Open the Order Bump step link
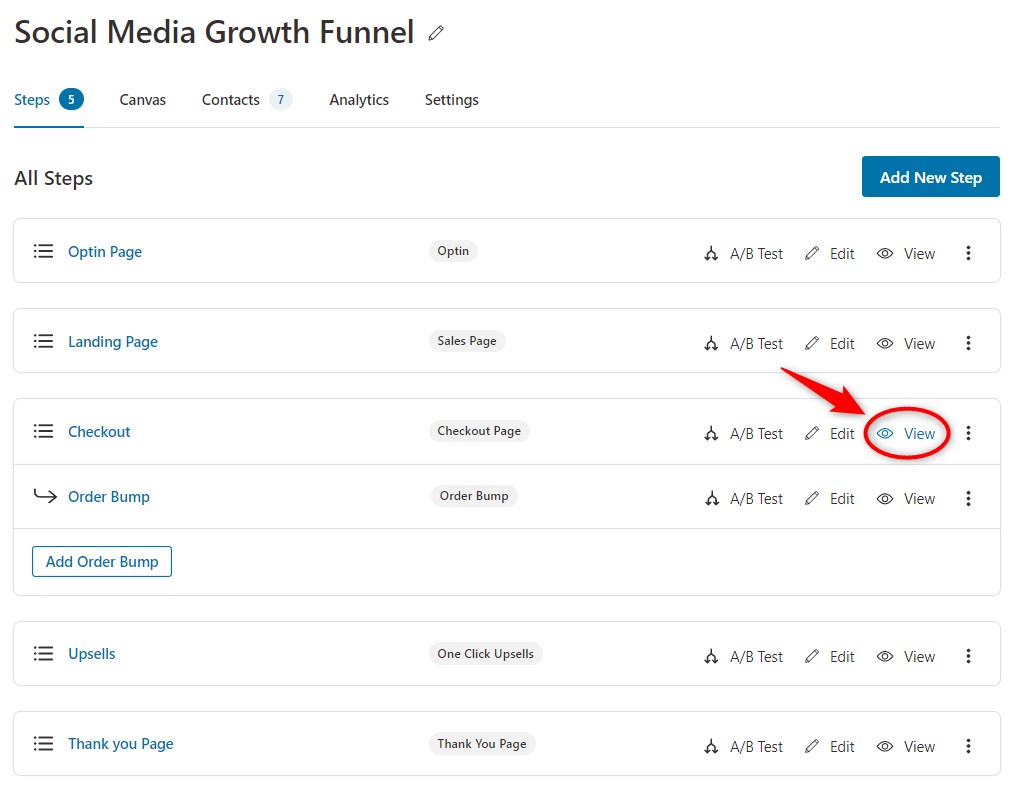The width and height of the screenshot is (1013, 789). point(109,496)
